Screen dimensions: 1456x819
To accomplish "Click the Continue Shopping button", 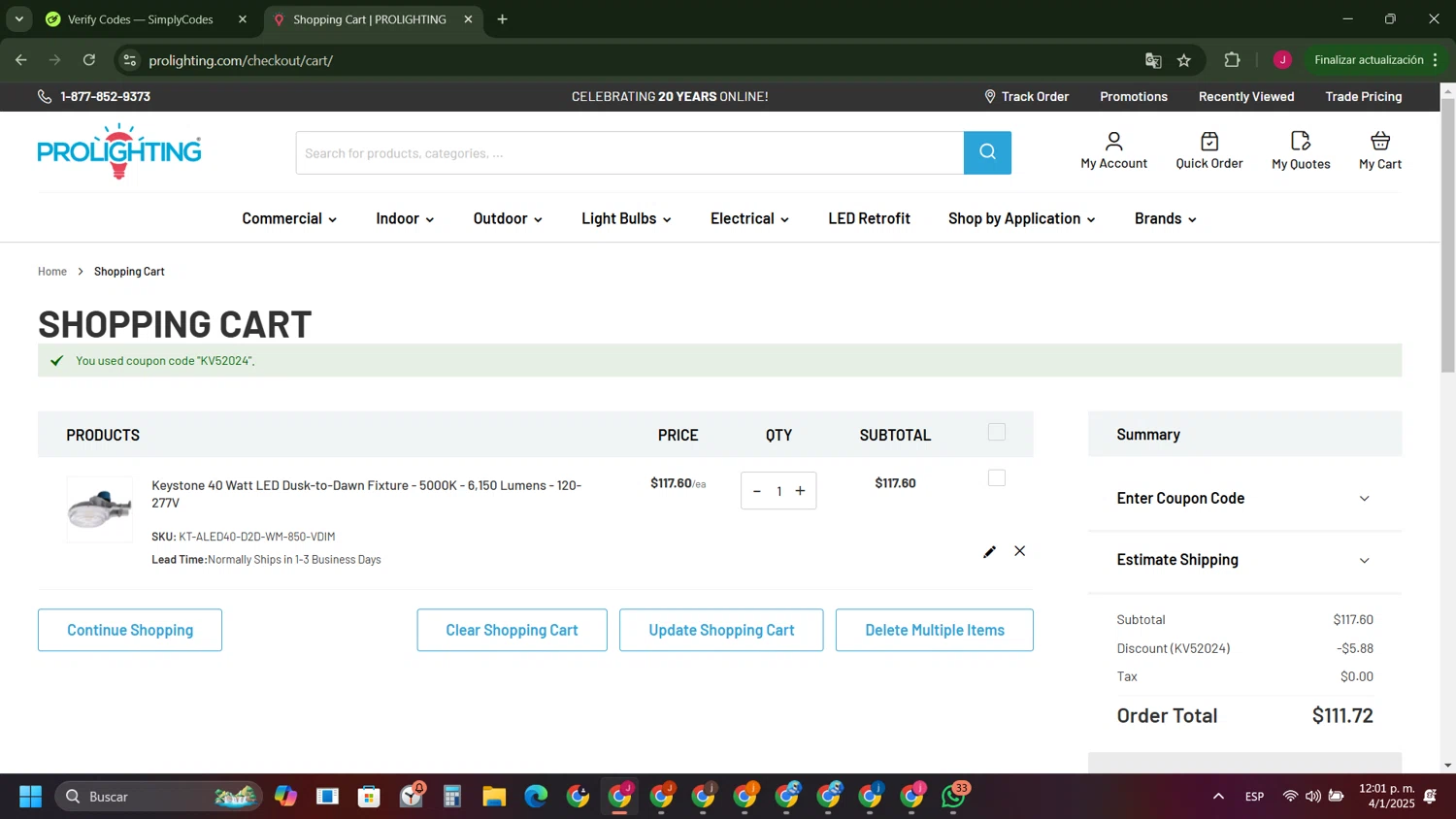I will tap(130, 630).
